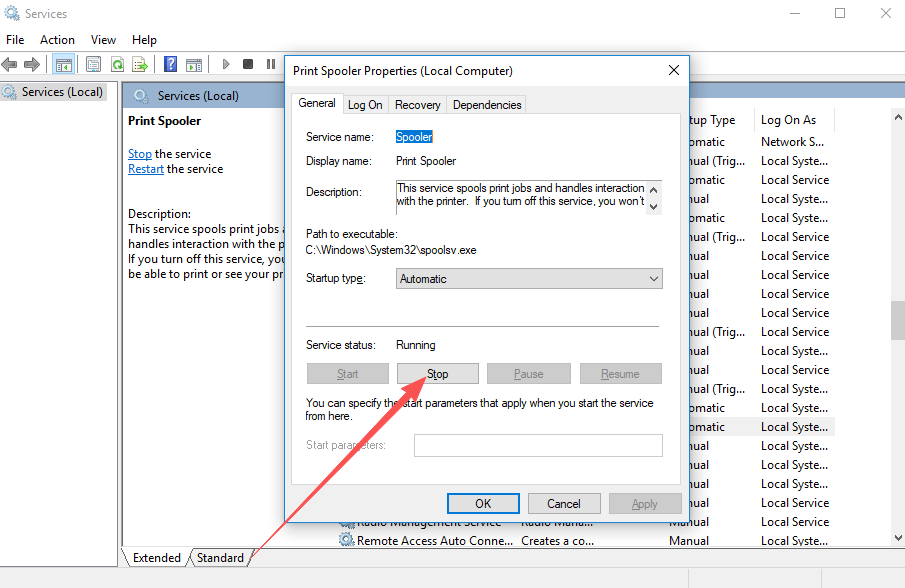Click the Description text box in the dialog

[521, 197]
